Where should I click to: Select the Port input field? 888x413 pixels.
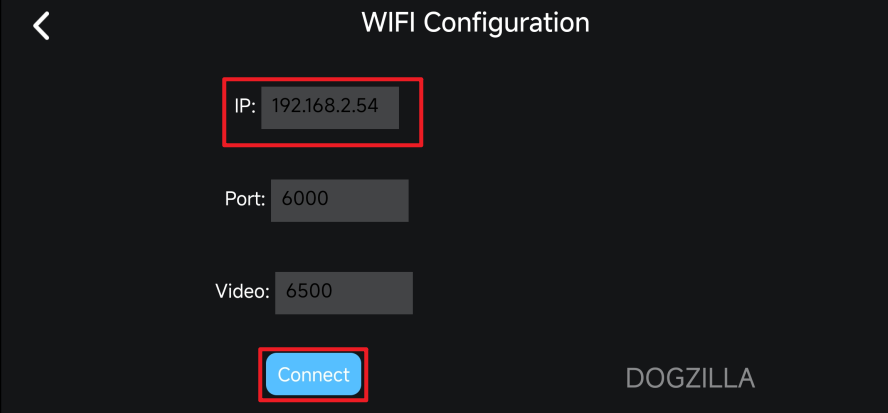(339, 201)
